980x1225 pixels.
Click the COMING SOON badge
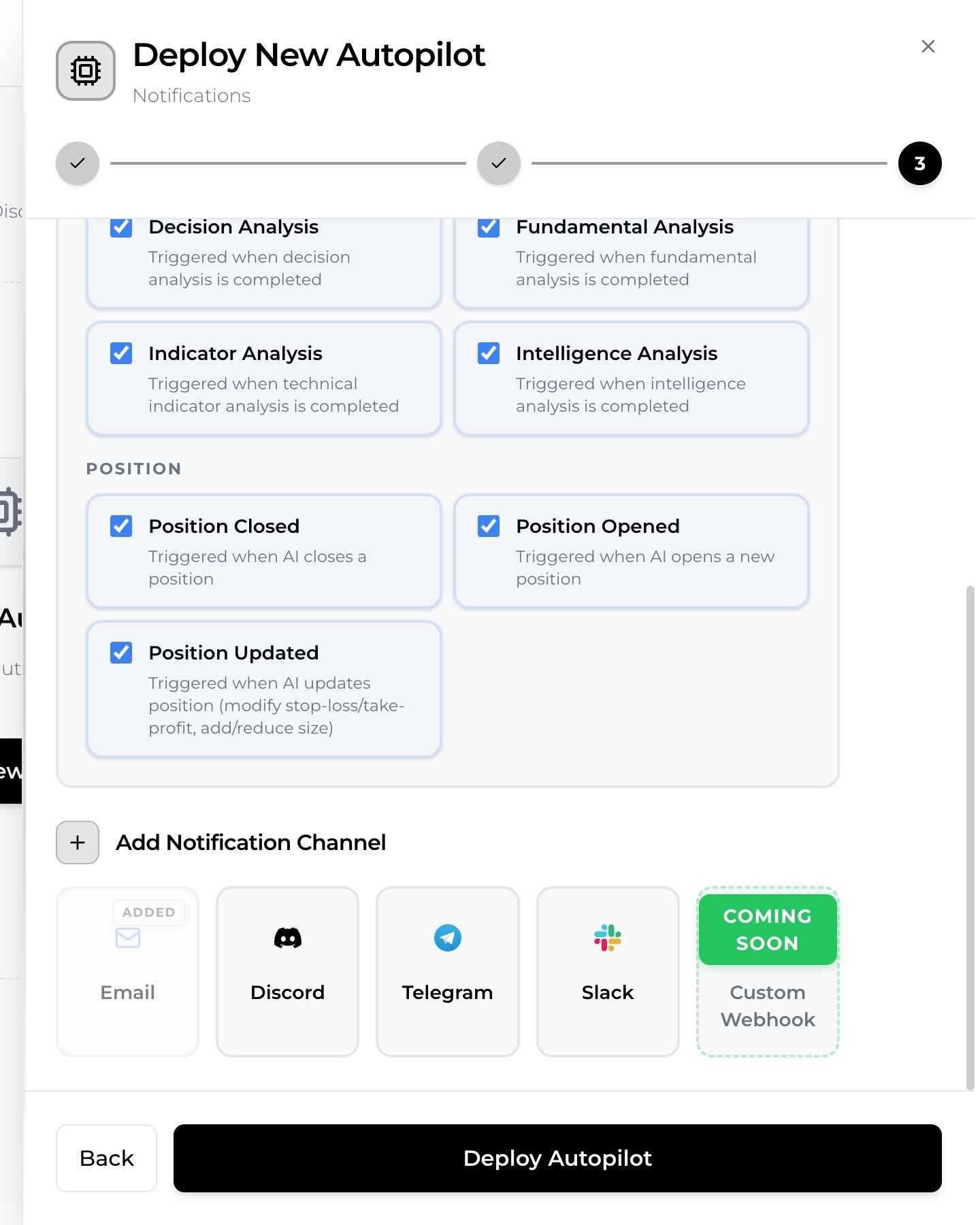[x=768, y=930]
